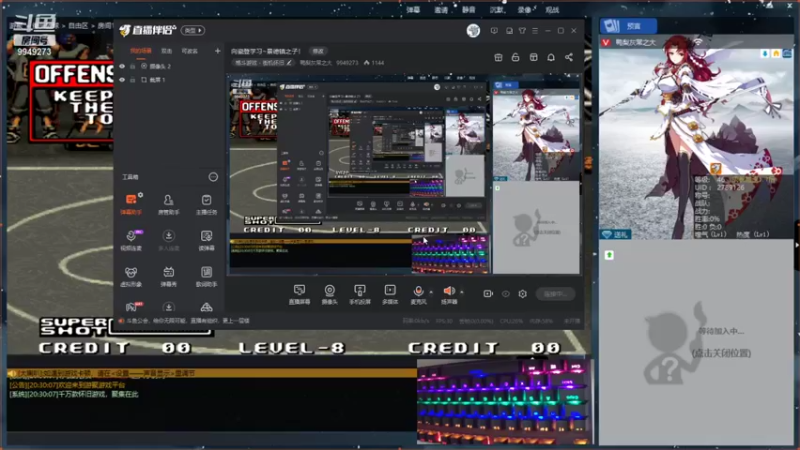Click the green up-arrow button in right panel
Viewport: 800px width, 450px height.
[609, 255]
